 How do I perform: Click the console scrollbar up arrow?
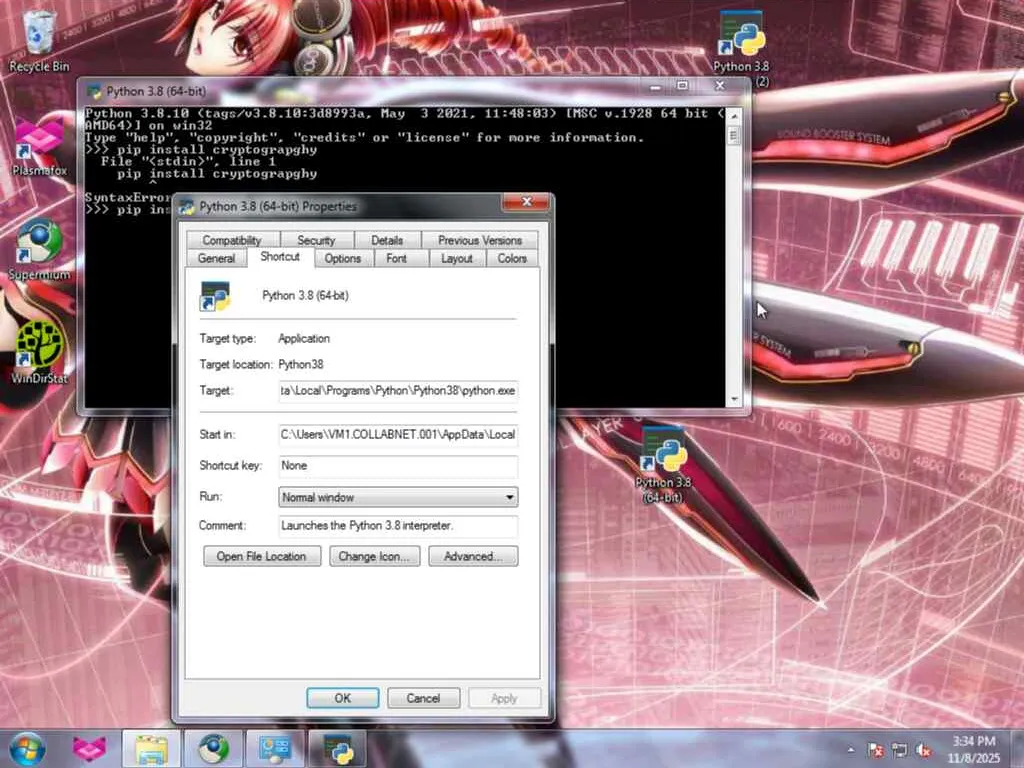click(x=733, y=116)
